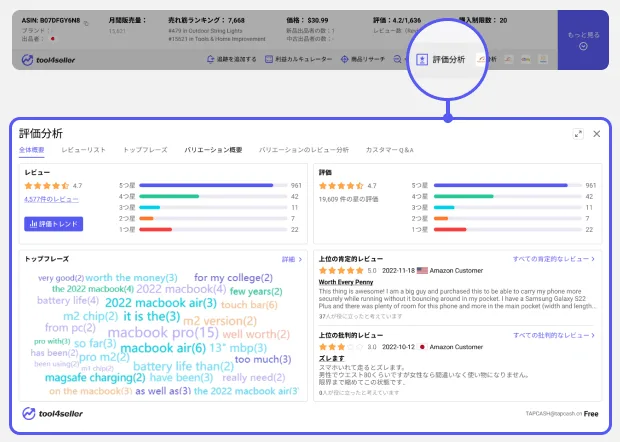Select phrase magsafe charging(2)
This screenshot has width=620, height=442.
[95, 378]
